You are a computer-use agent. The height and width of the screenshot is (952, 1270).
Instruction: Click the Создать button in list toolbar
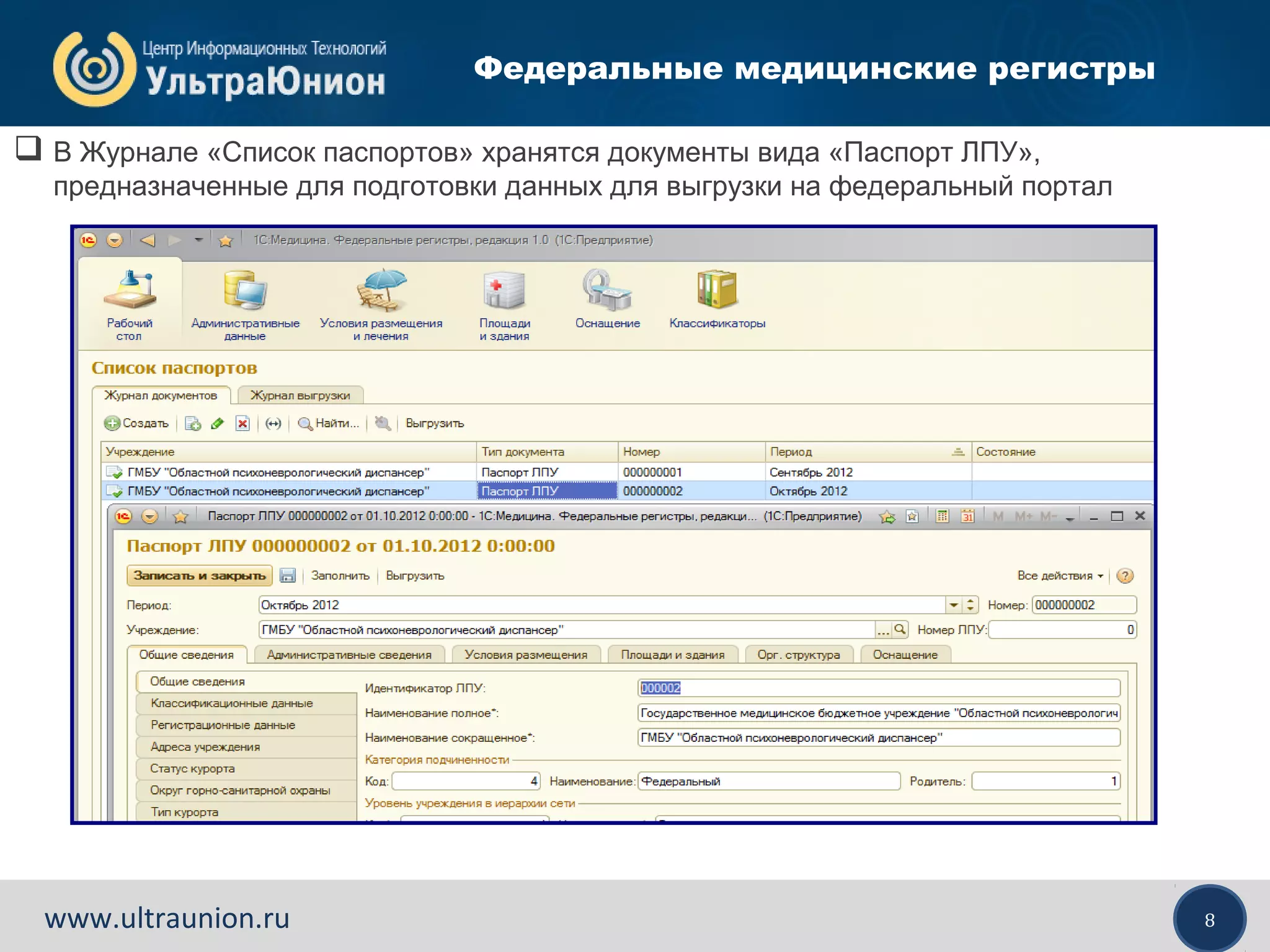(136, 423)
